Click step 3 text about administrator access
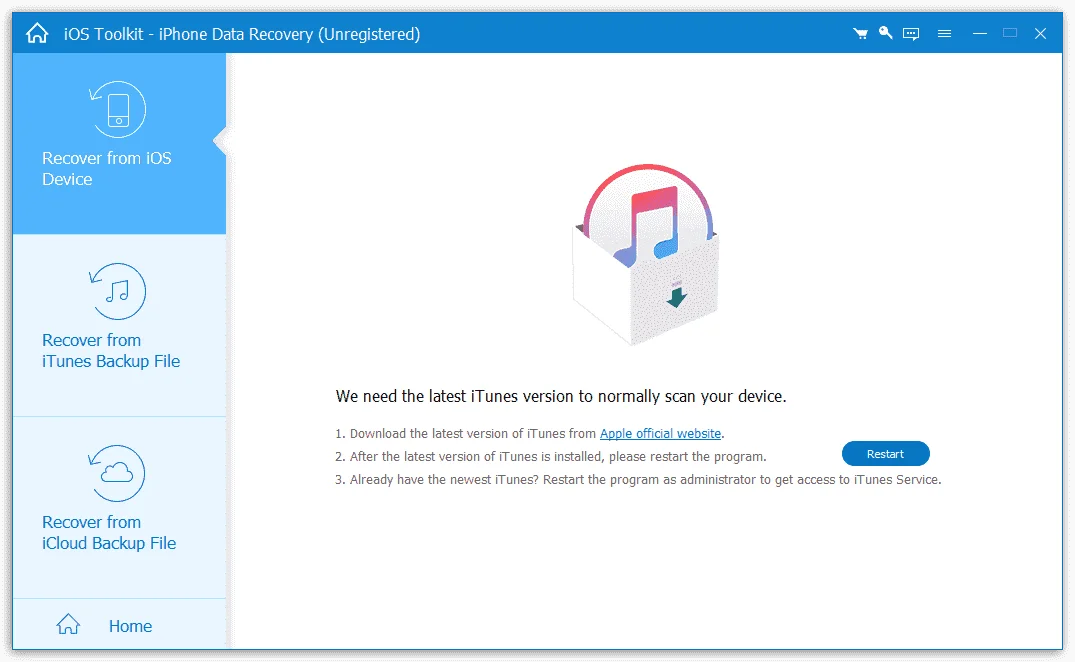The height and width of the screenshot is (662, 1075). tap(638, 480)
